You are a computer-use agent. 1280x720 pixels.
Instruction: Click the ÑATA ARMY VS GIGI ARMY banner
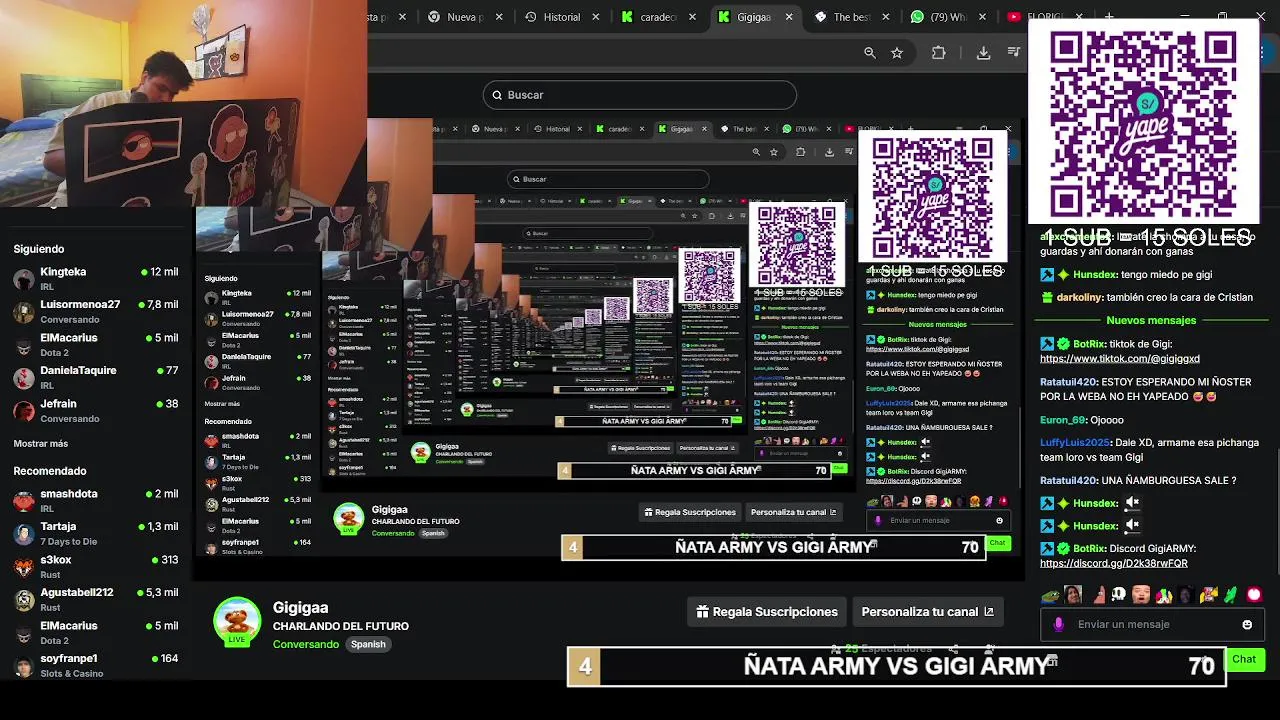pyautogui.click(x=896, y=666)
